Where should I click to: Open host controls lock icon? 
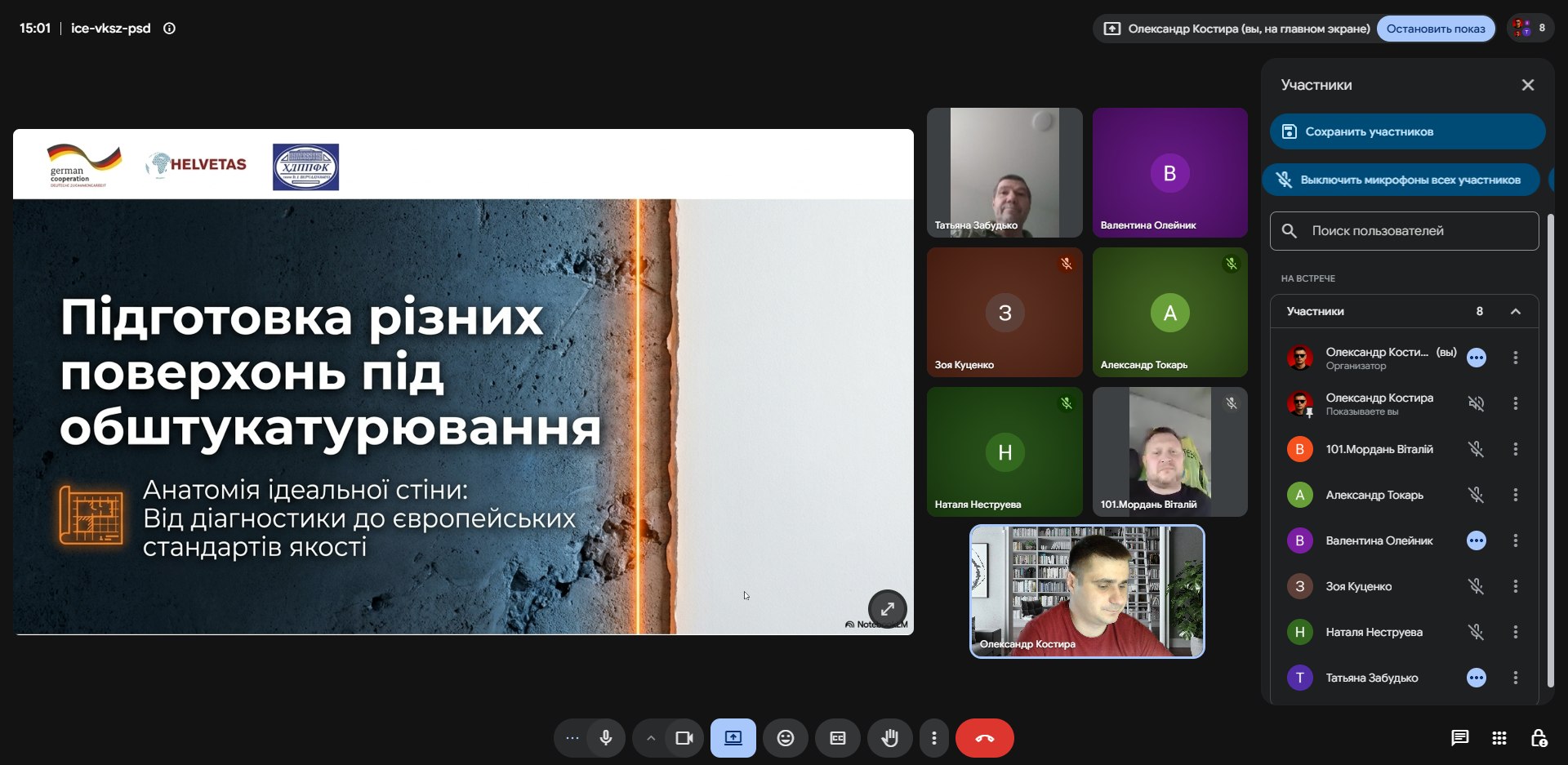pos(1539,738)
